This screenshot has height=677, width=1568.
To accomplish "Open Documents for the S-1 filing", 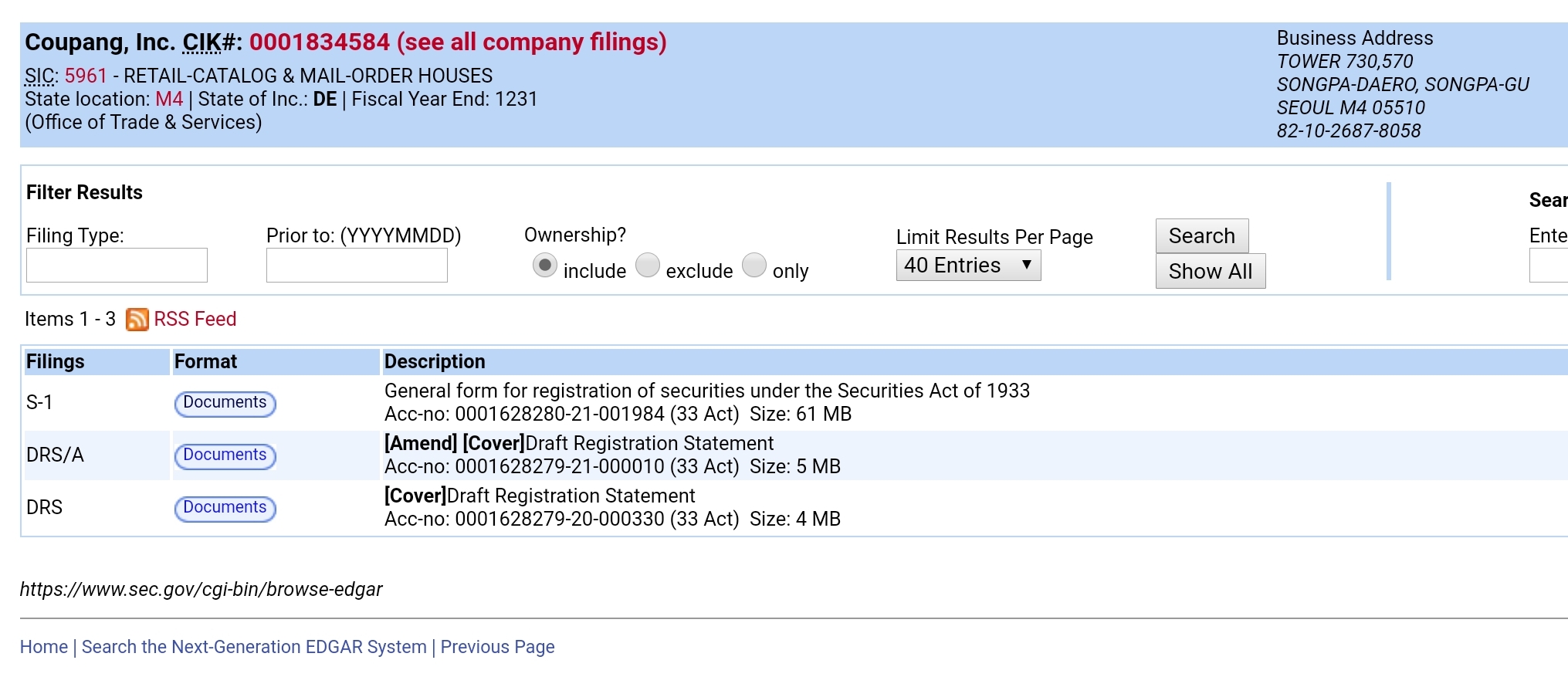I will pos(225,403).
